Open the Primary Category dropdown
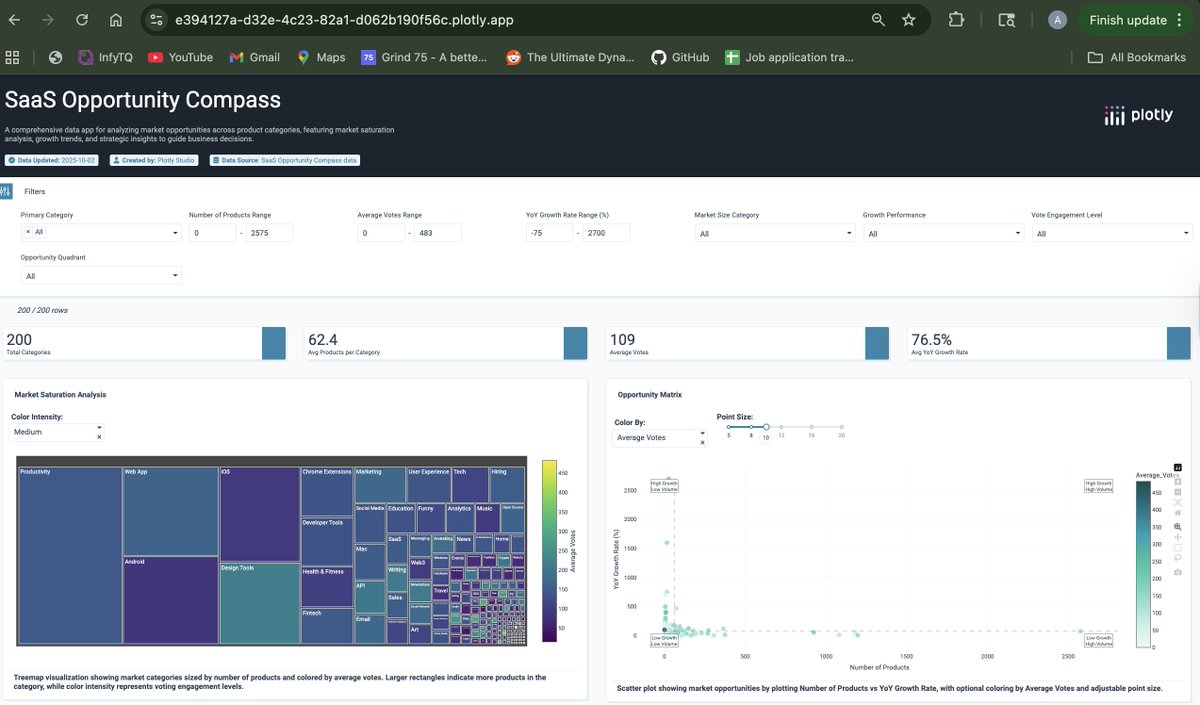The height and width of the screenshot is (705, 1200). [x=100, y=232]
